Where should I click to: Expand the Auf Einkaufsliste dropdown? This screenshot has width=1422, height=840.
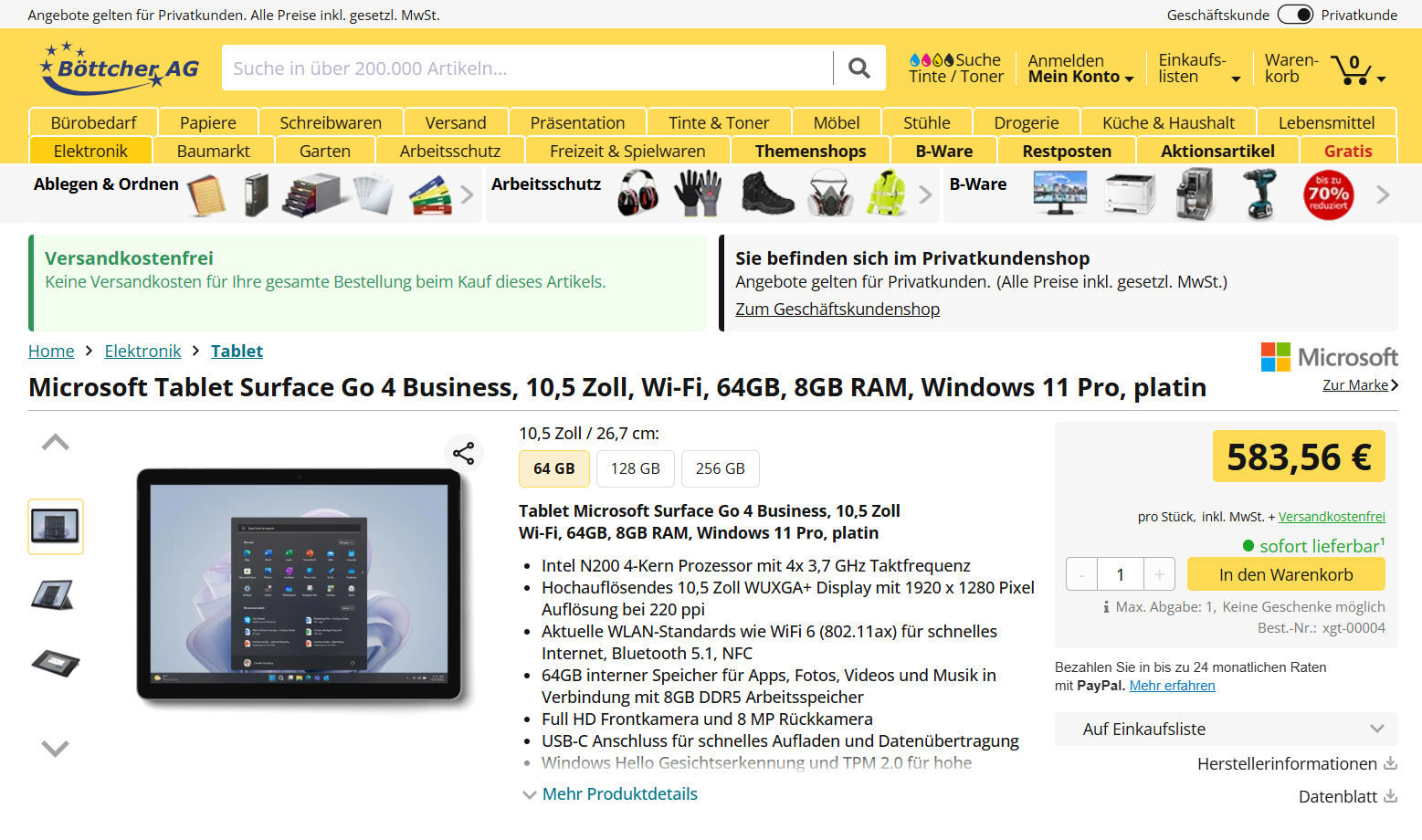1226,729
